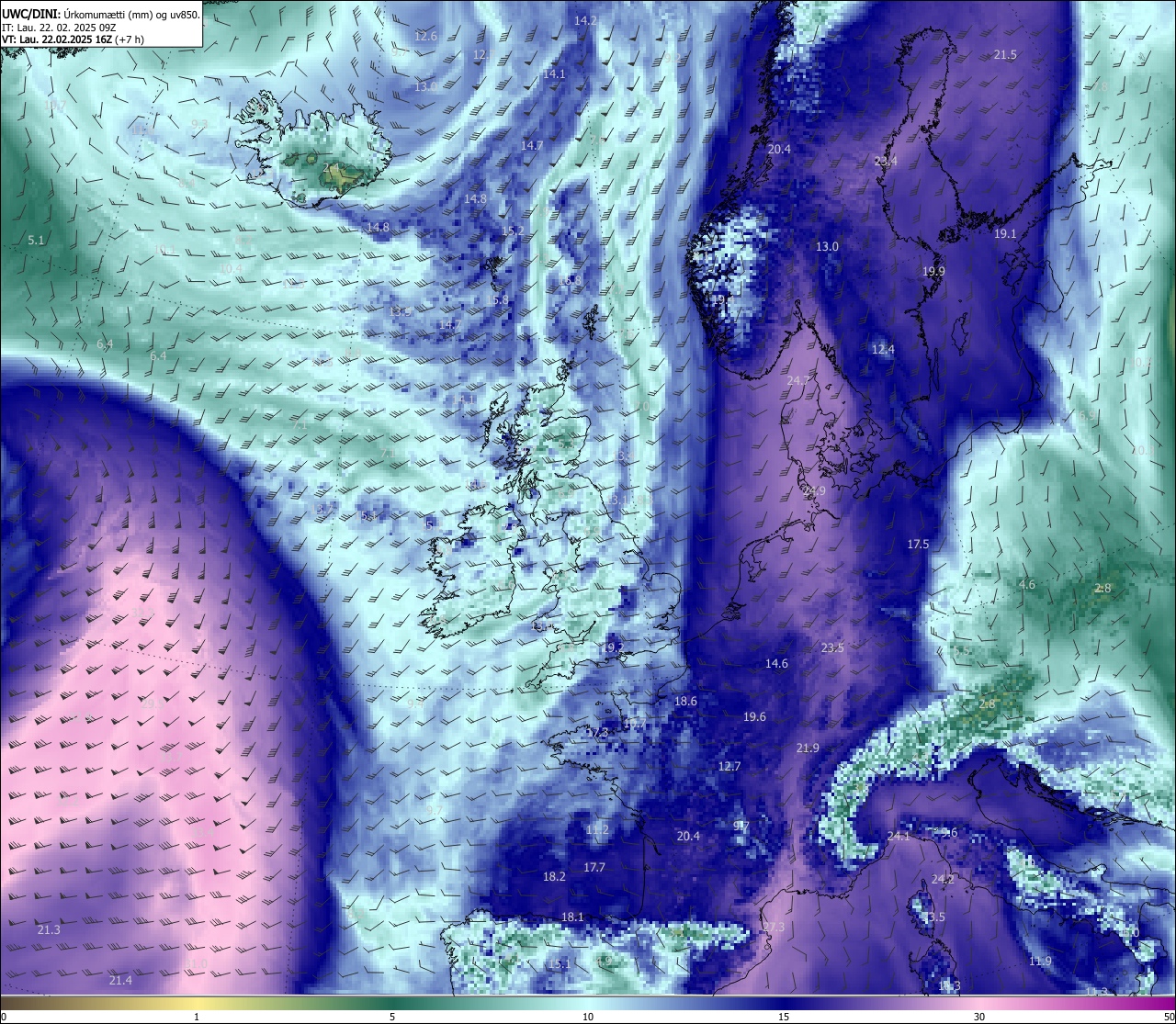Select the colorbar tick label 50

[x=1169, y=1017]
